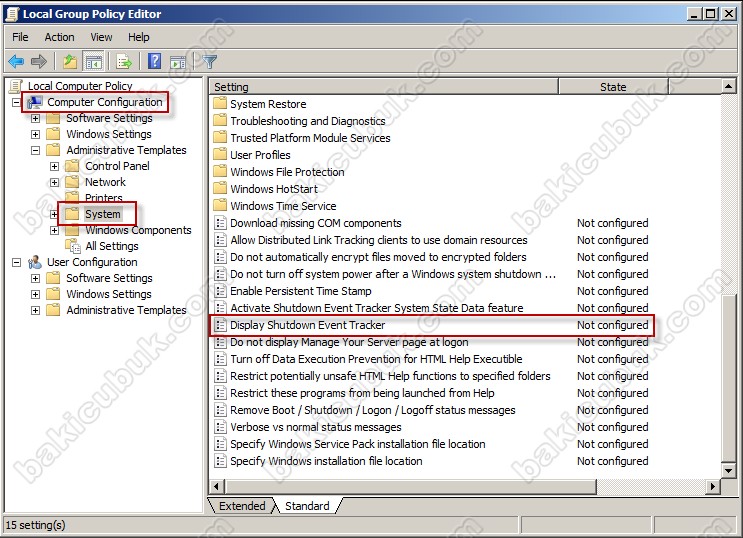Expand the Windows Components tree node
The width and height of the screenshot is (743, 538).
point(54,230)
